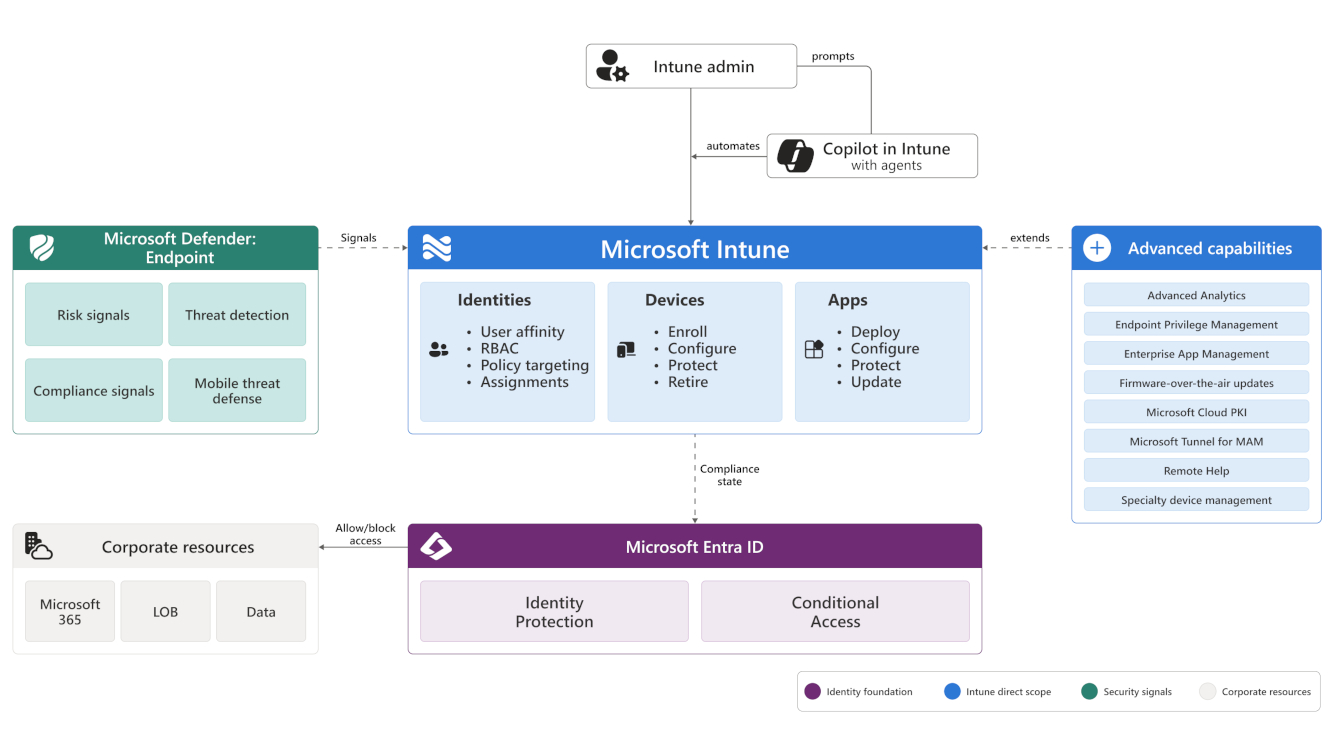Click the Corporate resources header text
This screenshot has width=1333, height=750.
point(178,547)
